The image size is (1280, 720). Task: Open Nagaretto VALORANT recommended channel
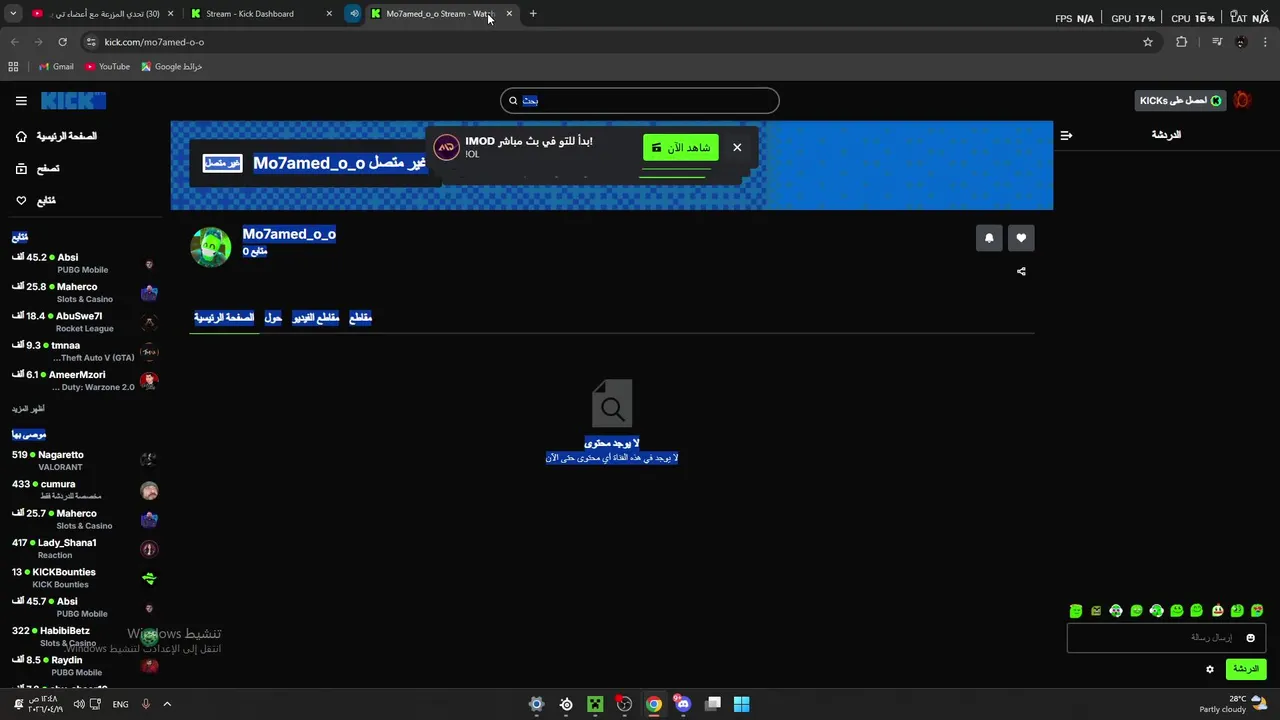[x=85, y=461]
